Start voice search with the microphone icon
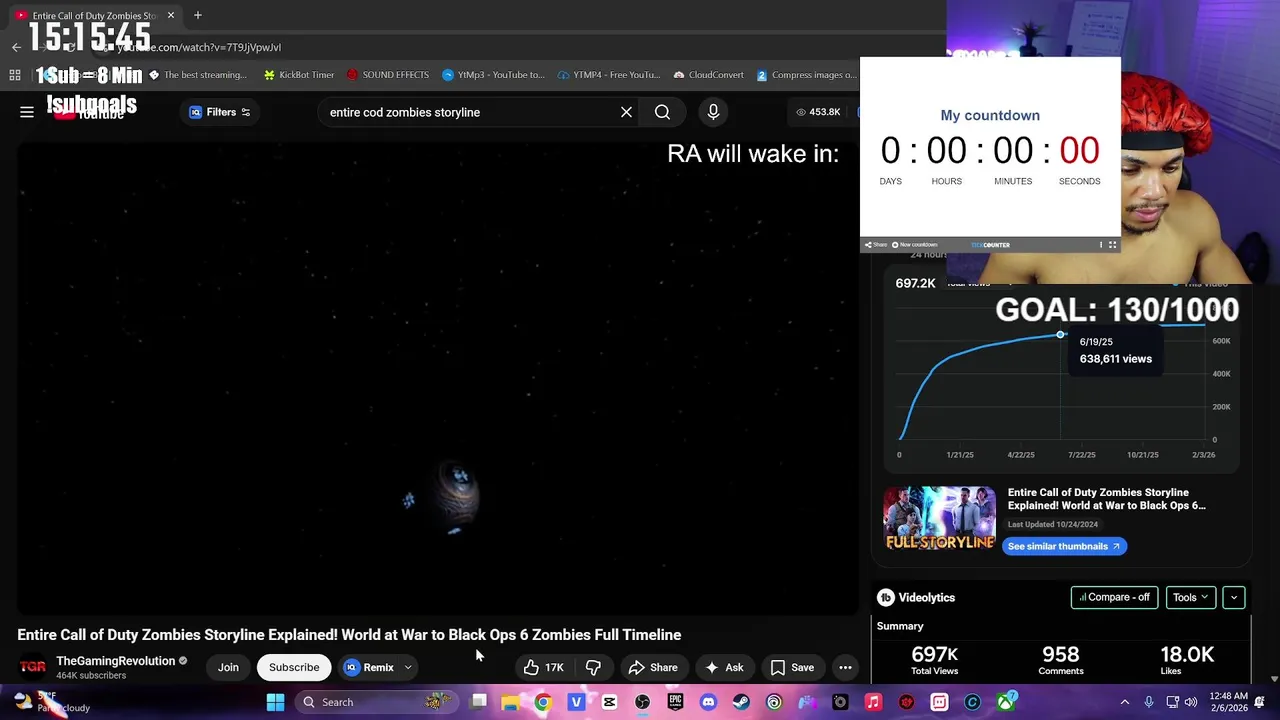 tap(713, 112)
